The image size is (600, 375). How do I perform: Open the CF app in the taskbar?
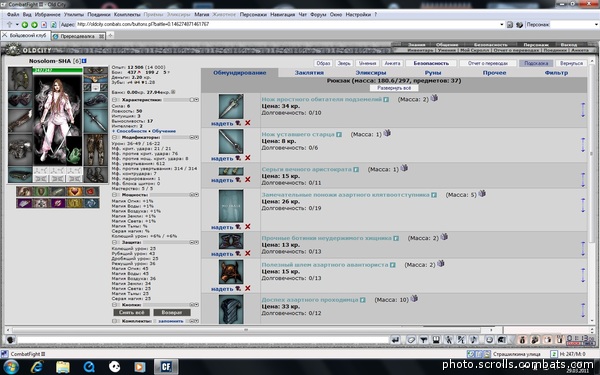click(166, 367)
